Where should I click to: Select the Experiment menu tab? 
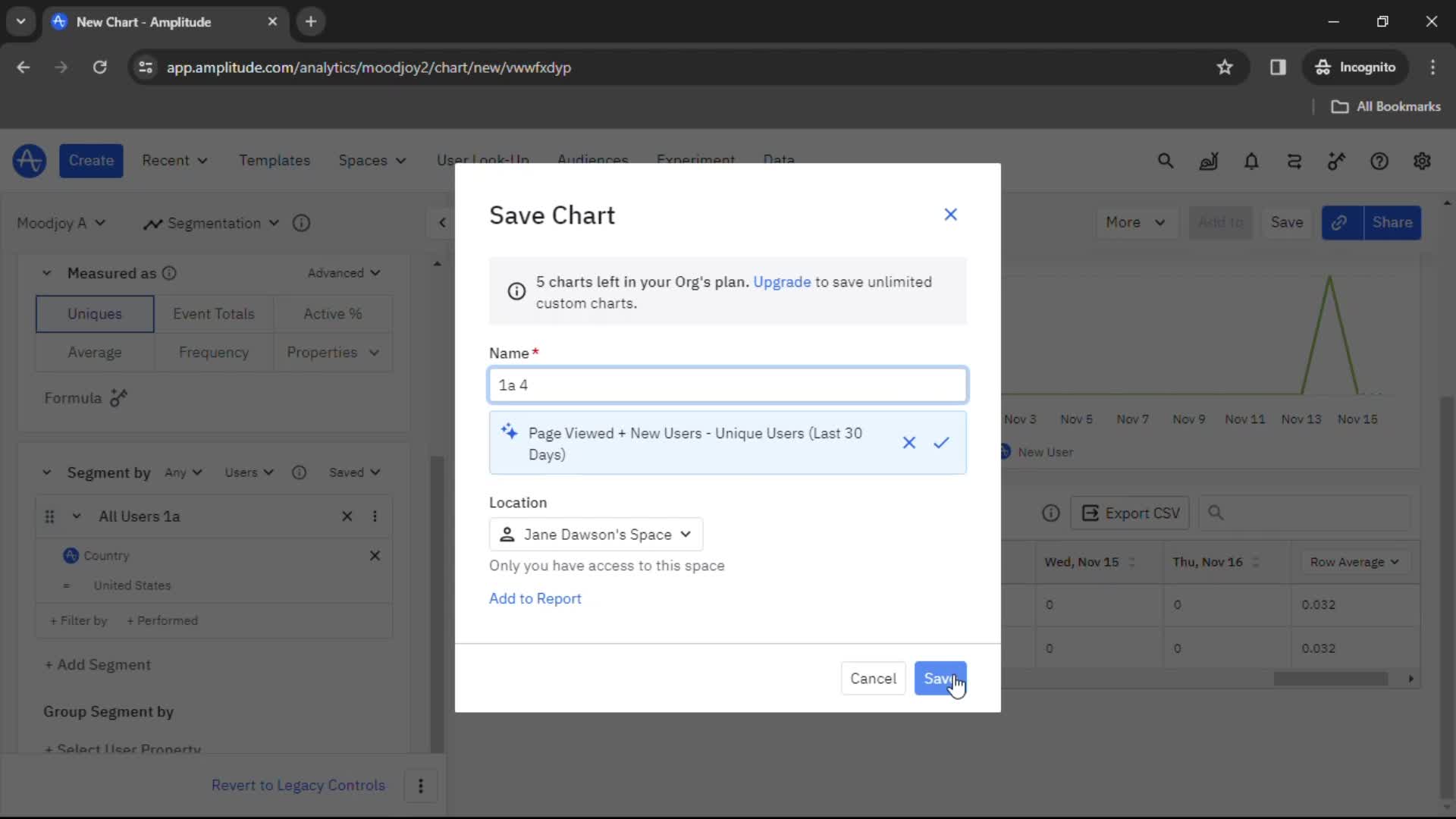[x=695, y=160]
